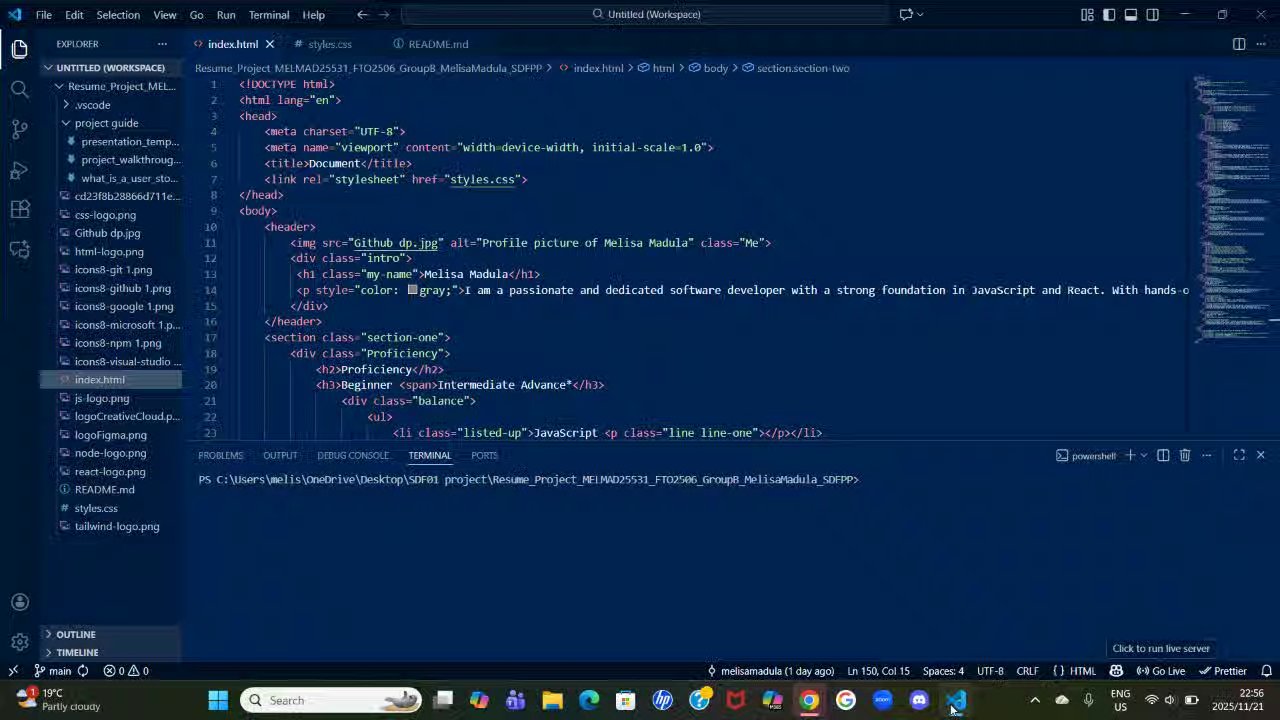The height and width of the screenshot is (720, 1280).
Task: Close the index.html editor tab
Action: [269, 44]
